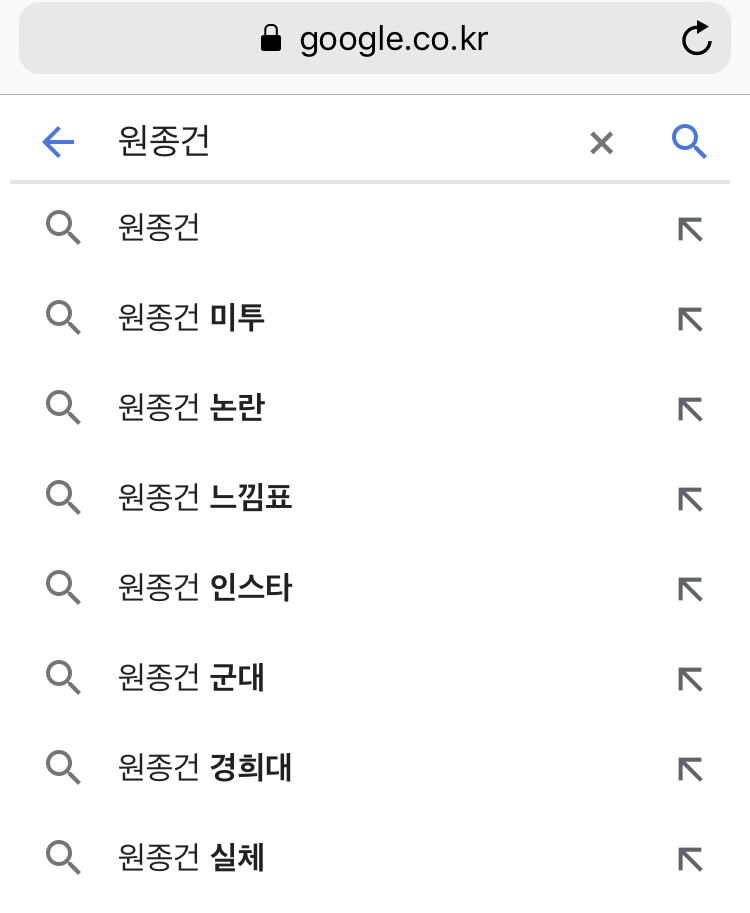Viewport: 750px width, 913px height.
Task: Tap the blue search magnifier button
Action: point(689,143)
